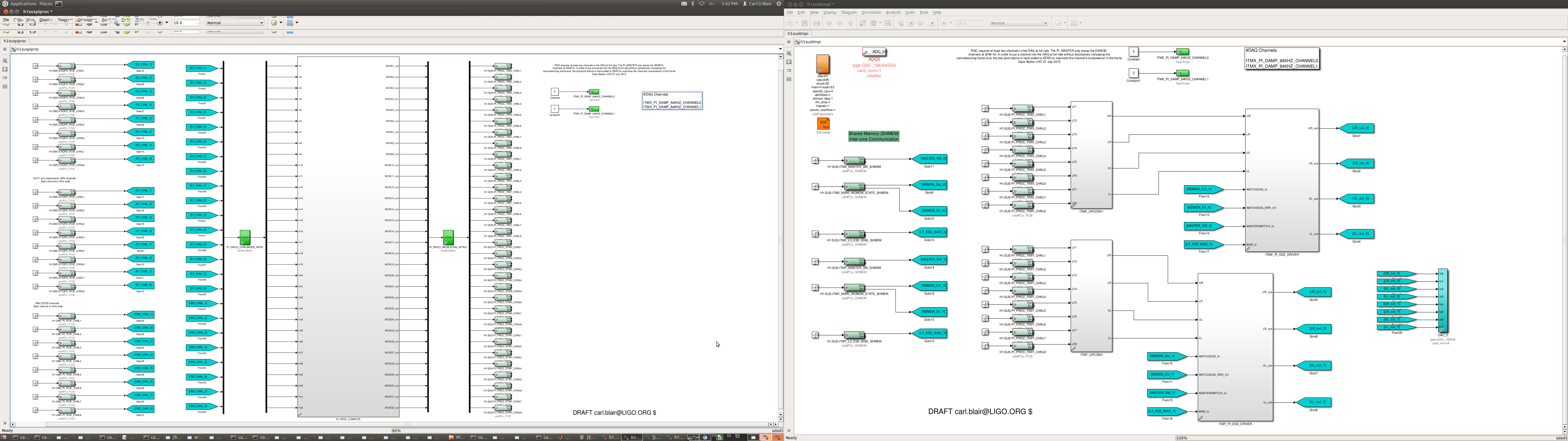
Task: Click the stop time field in h1suspiproc
Action: coord(186,23)
